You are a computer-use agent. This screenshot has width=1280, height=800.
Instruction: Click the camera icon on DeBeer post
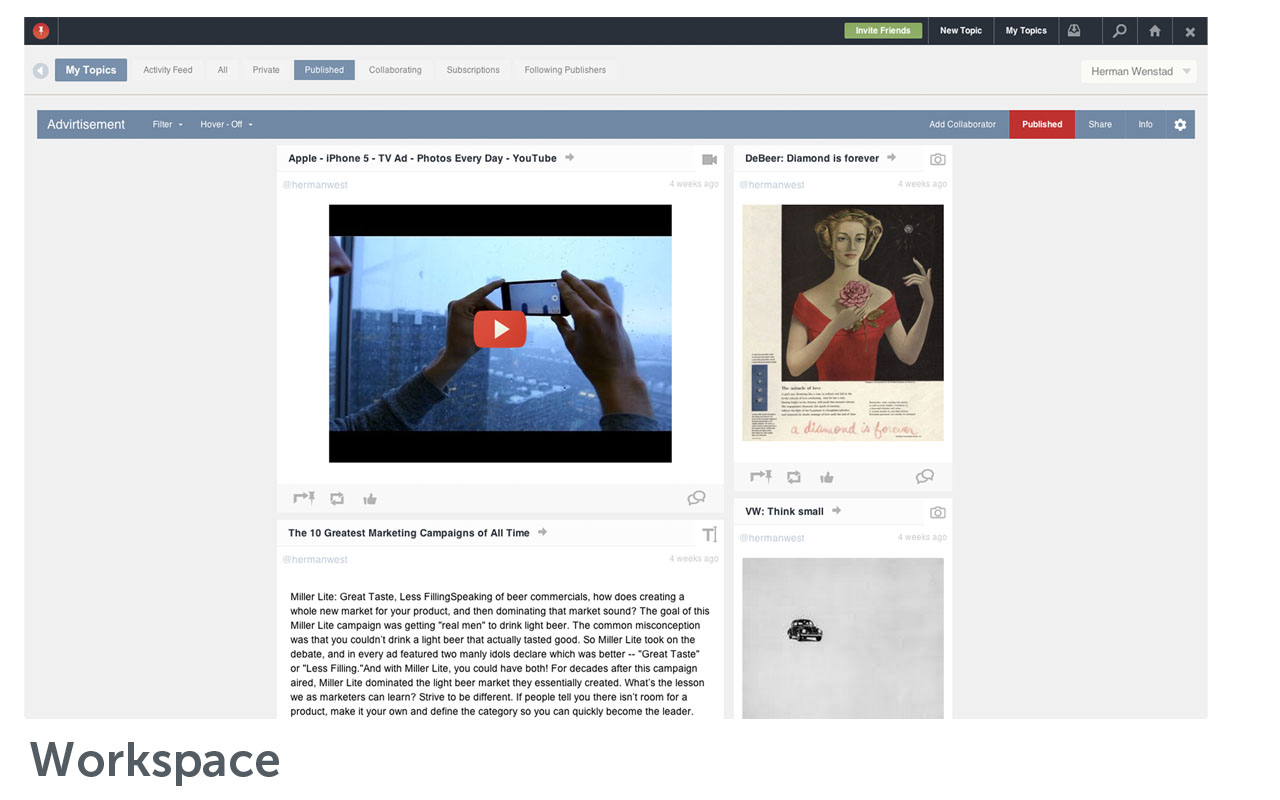pyautogui.click(x=937, y=159)
